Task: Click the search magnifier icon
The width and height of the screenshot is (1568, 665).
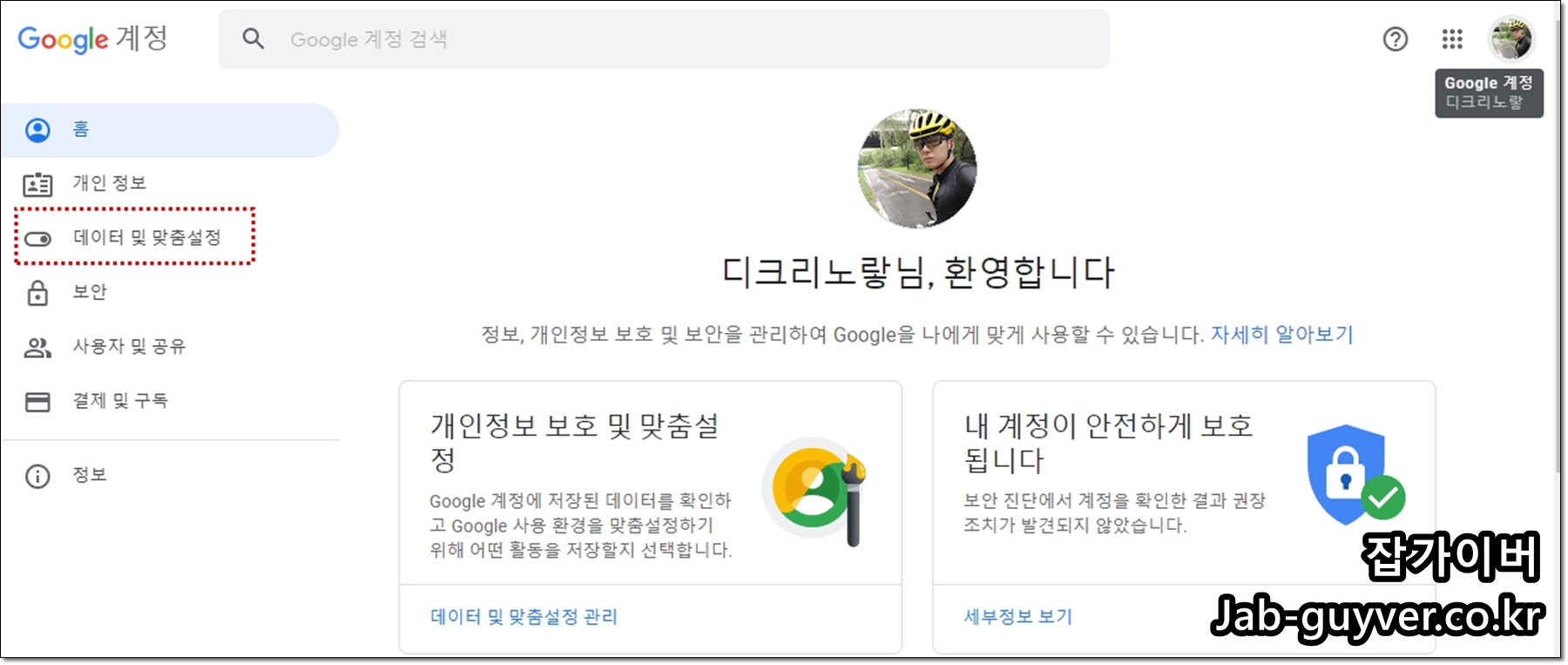Action: tap(253, 38)
